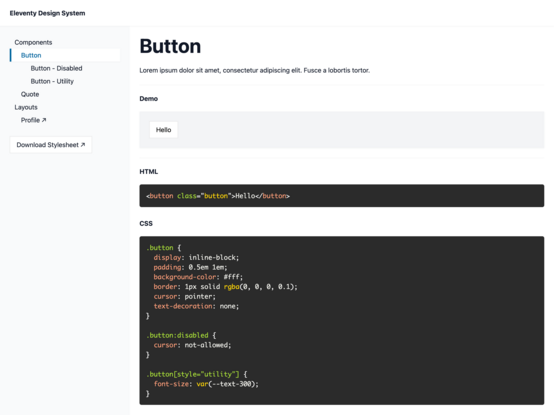Open the Eleventy Design System home link
This screenshot has height=415, width=554.
pyautogui.click(x=47, y=13)
